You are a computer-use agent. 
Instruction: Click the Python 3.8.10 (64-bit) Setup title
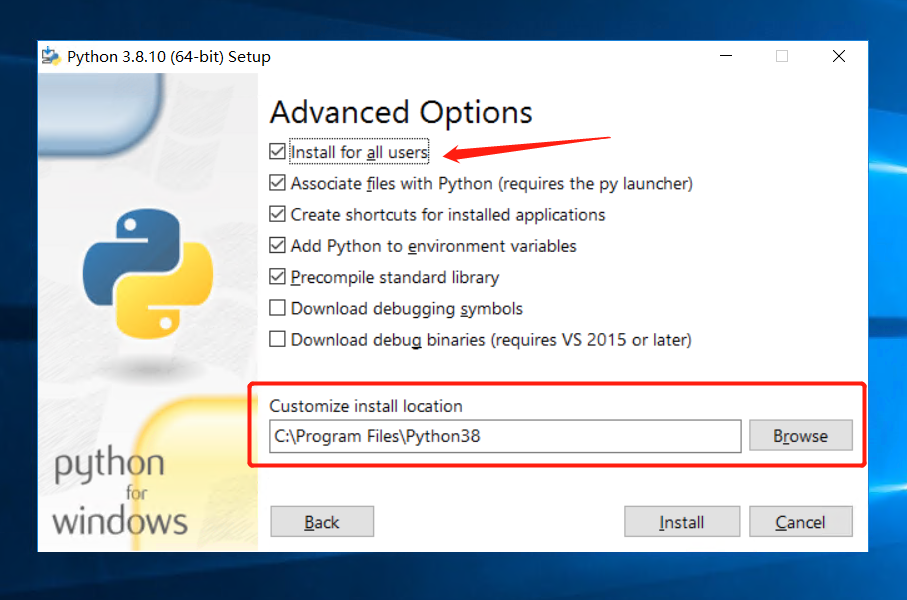(x=169, y=57)
